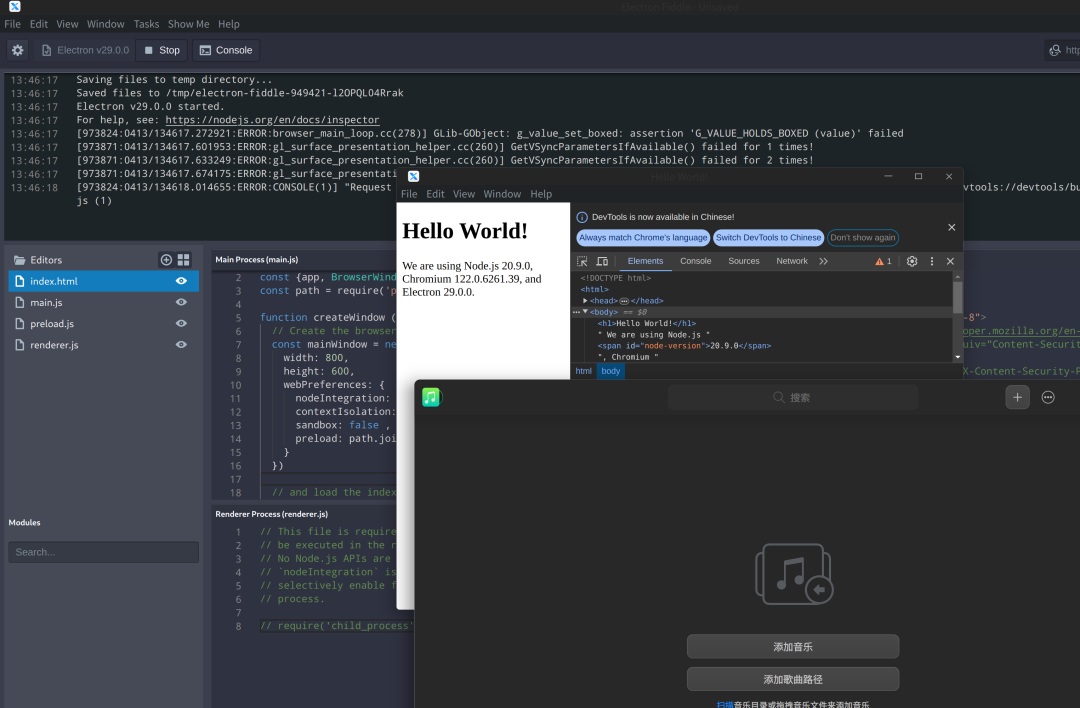
Task: Open Show Me menu
Action: coord(189,24)
